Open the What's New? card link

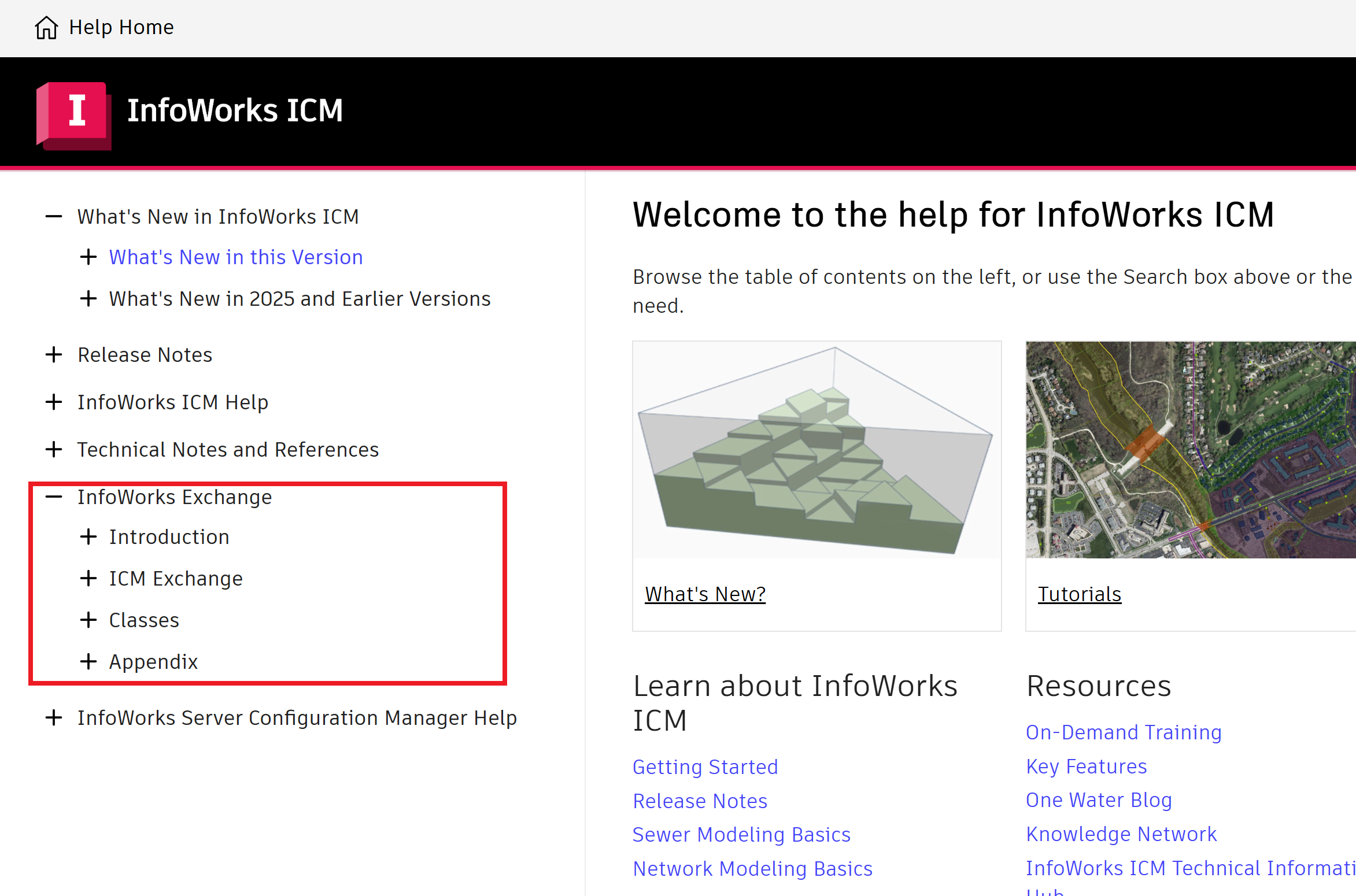705,594
